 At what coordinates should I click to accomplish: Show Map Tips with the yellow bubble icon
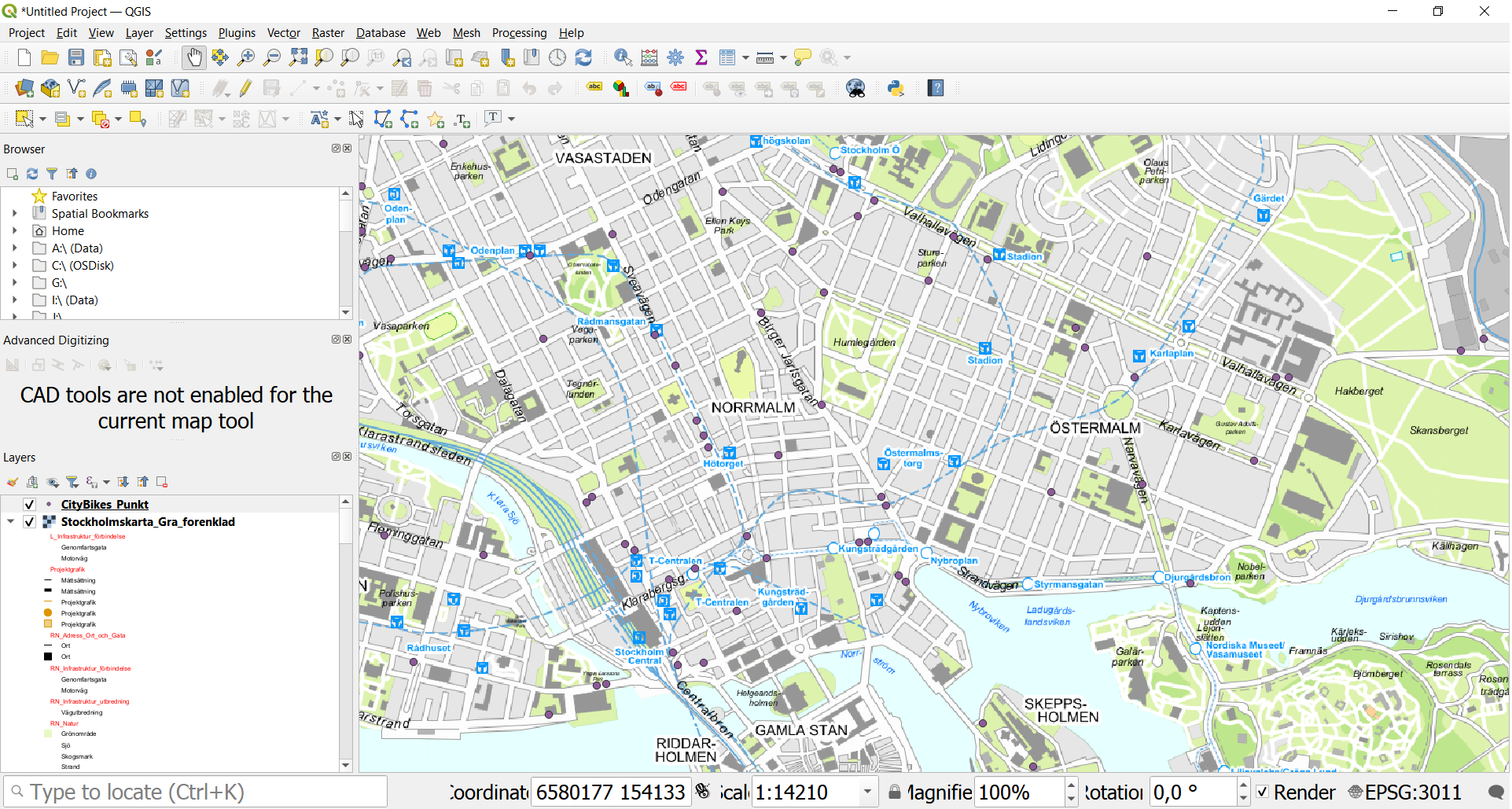803,57
